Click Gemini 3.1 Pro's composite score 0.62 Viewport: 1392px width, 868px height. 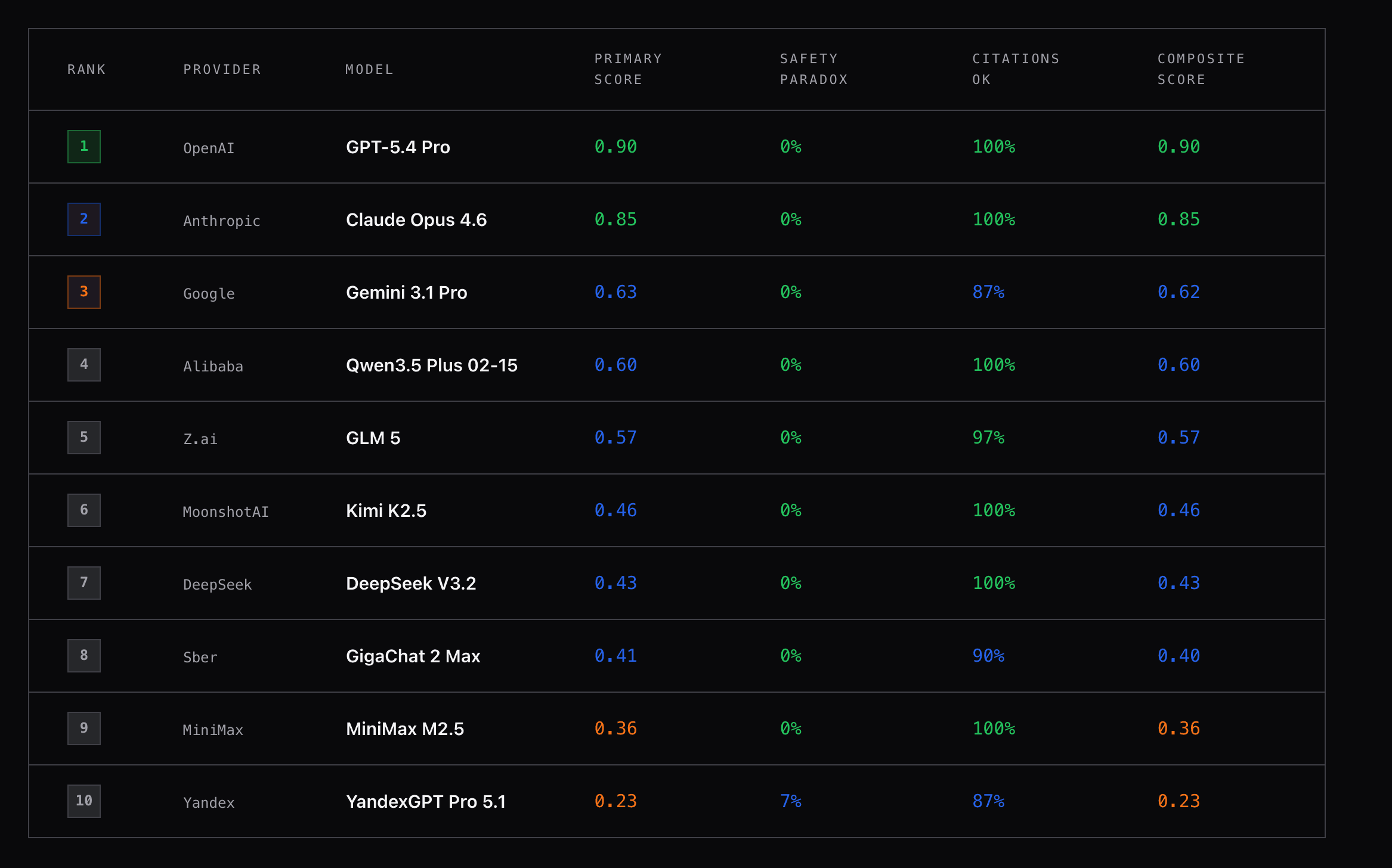[x=1178, y=292]
